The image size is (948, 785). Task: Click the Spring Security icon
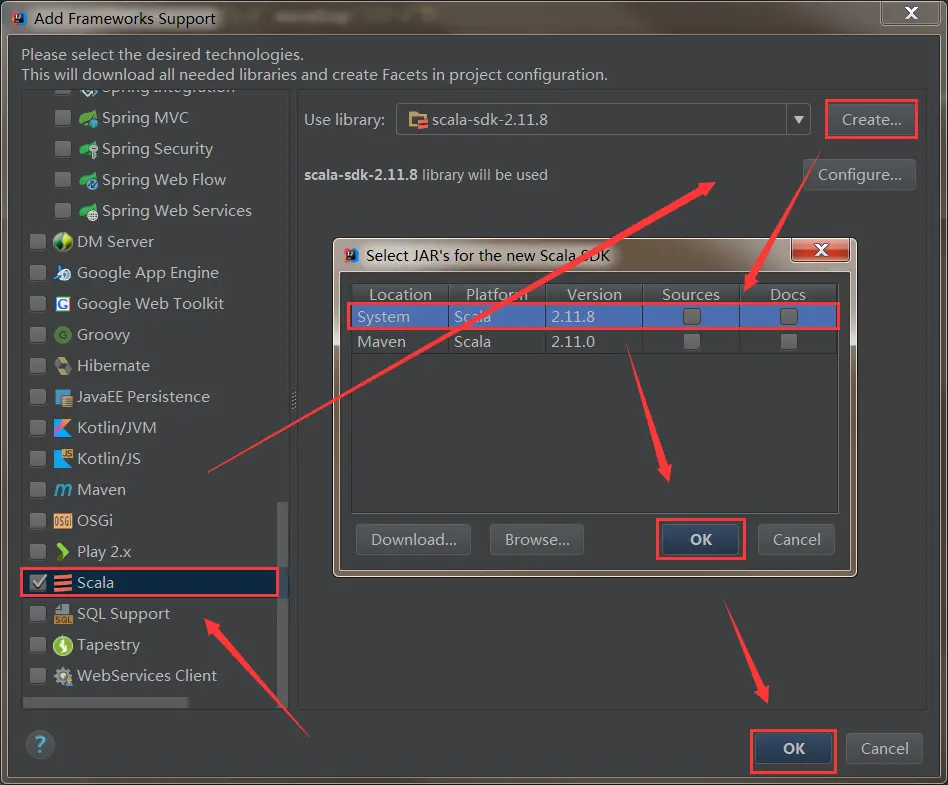[88, 149]
